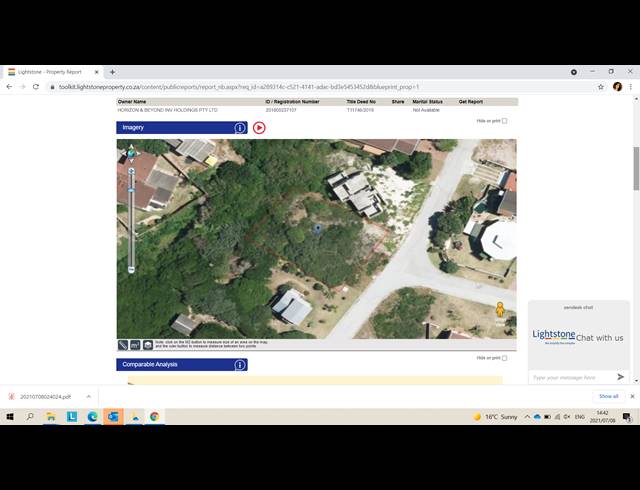Click the 16°C Sunny weather widget

coord(495,417)
